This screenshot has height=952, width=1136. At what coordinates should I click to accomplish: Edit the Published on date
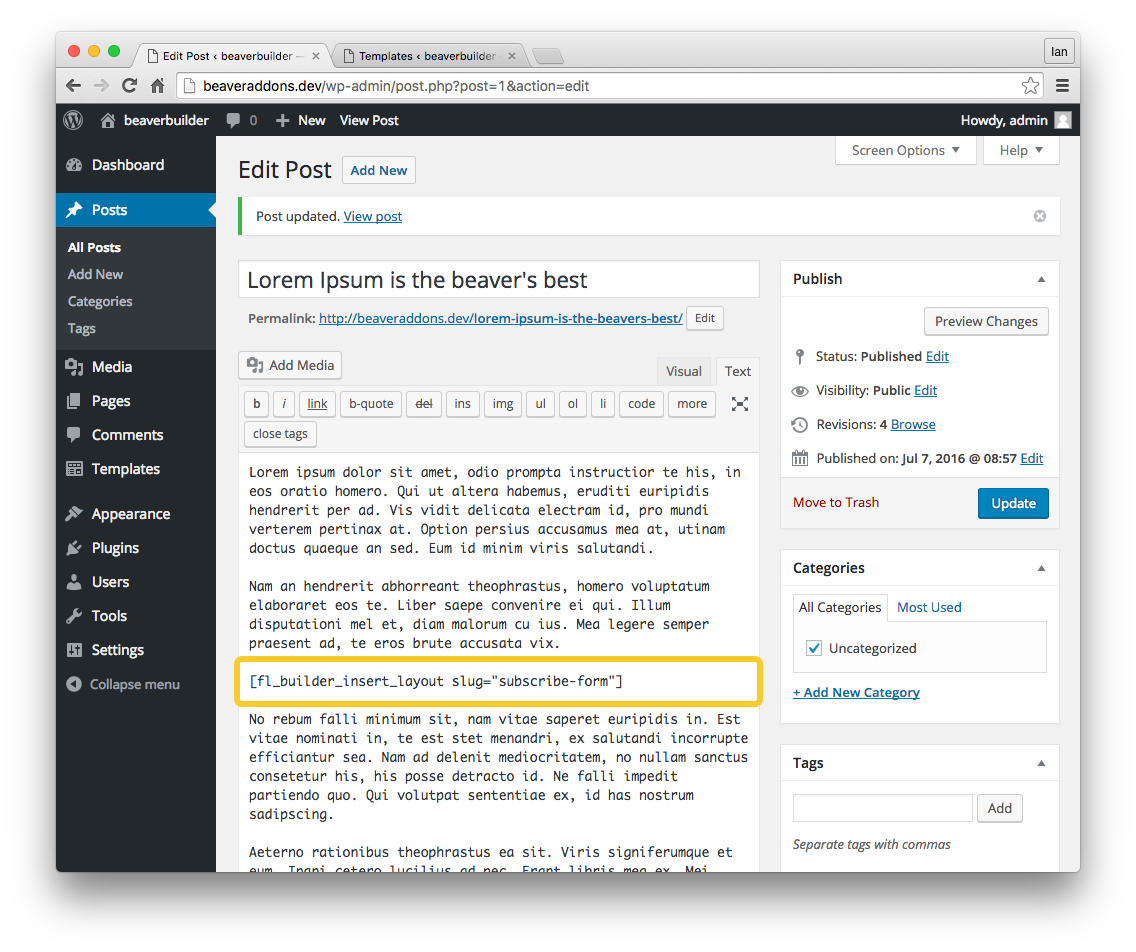coord(1032,459)
